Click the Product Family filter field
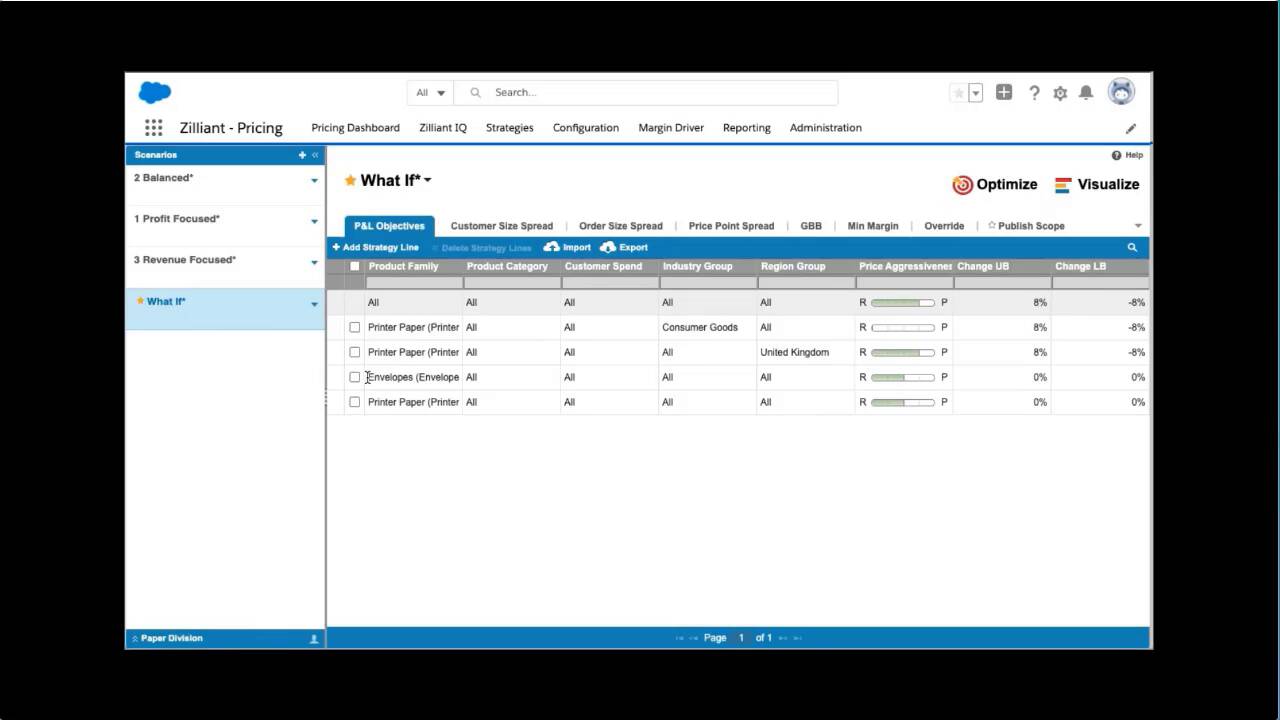 pyautogui.click(x=414, y=283)
